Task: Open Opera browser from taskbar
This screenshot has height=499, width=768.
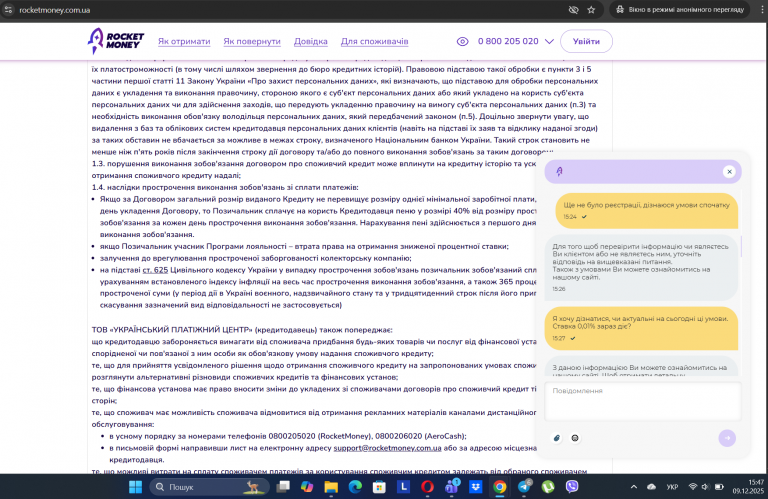Action: 427,487
